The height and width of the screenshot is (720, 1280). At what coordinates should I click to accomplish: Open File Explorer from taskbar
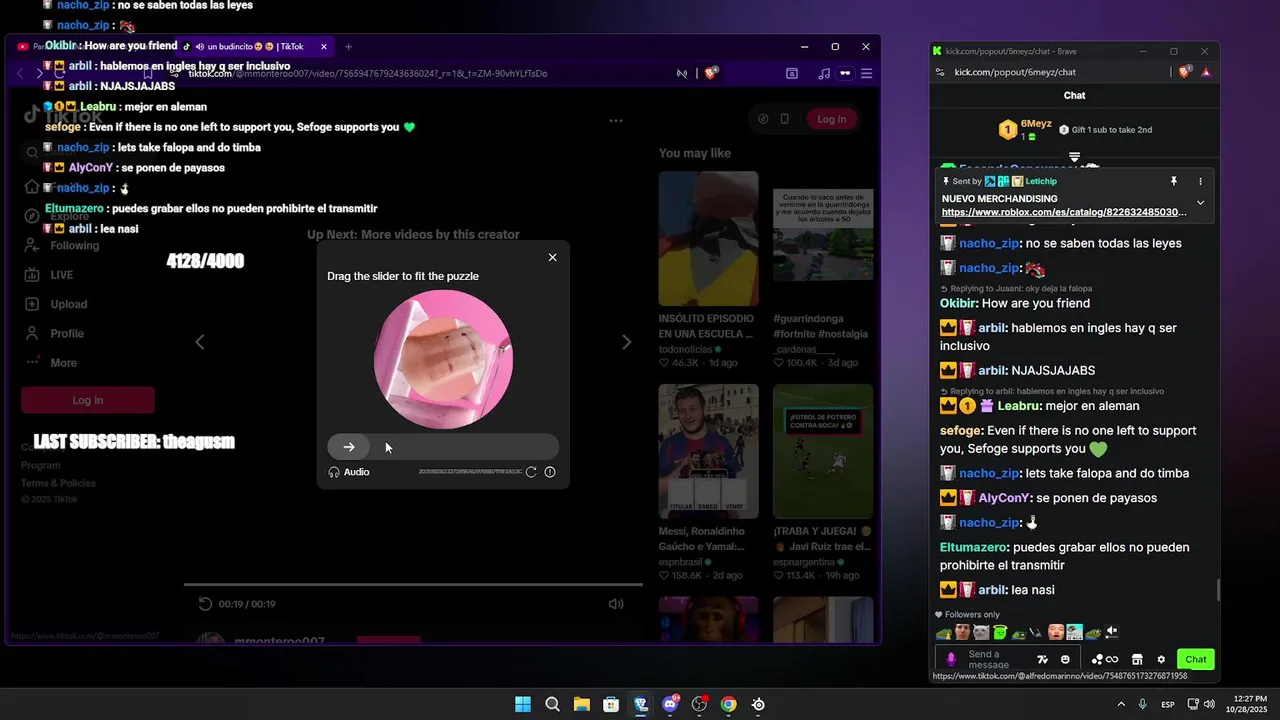(x=581, y=704)
